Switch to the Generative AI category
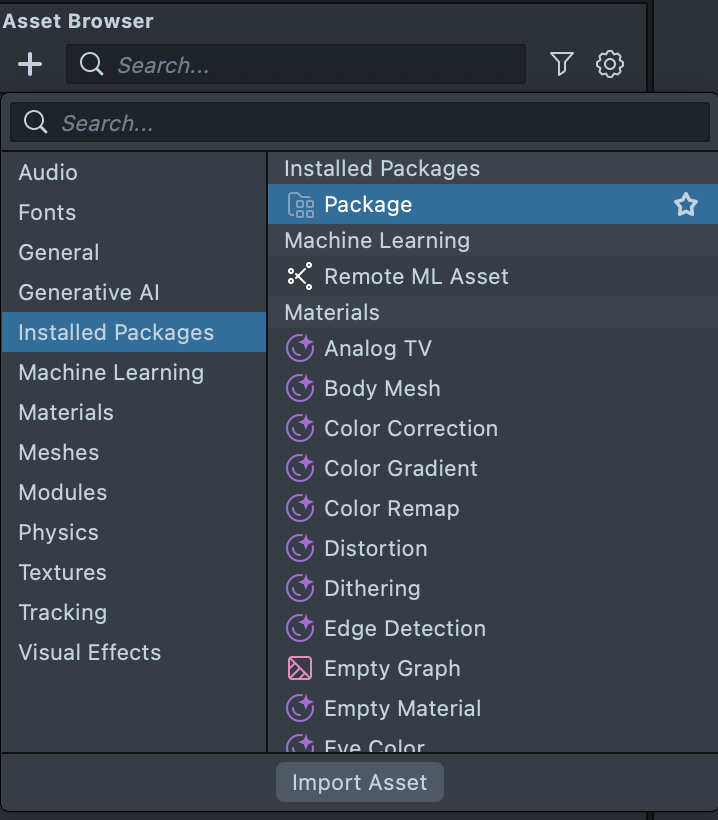Viewport: 718px width, 820px height. pyautogui.click(x=89, y=293)
